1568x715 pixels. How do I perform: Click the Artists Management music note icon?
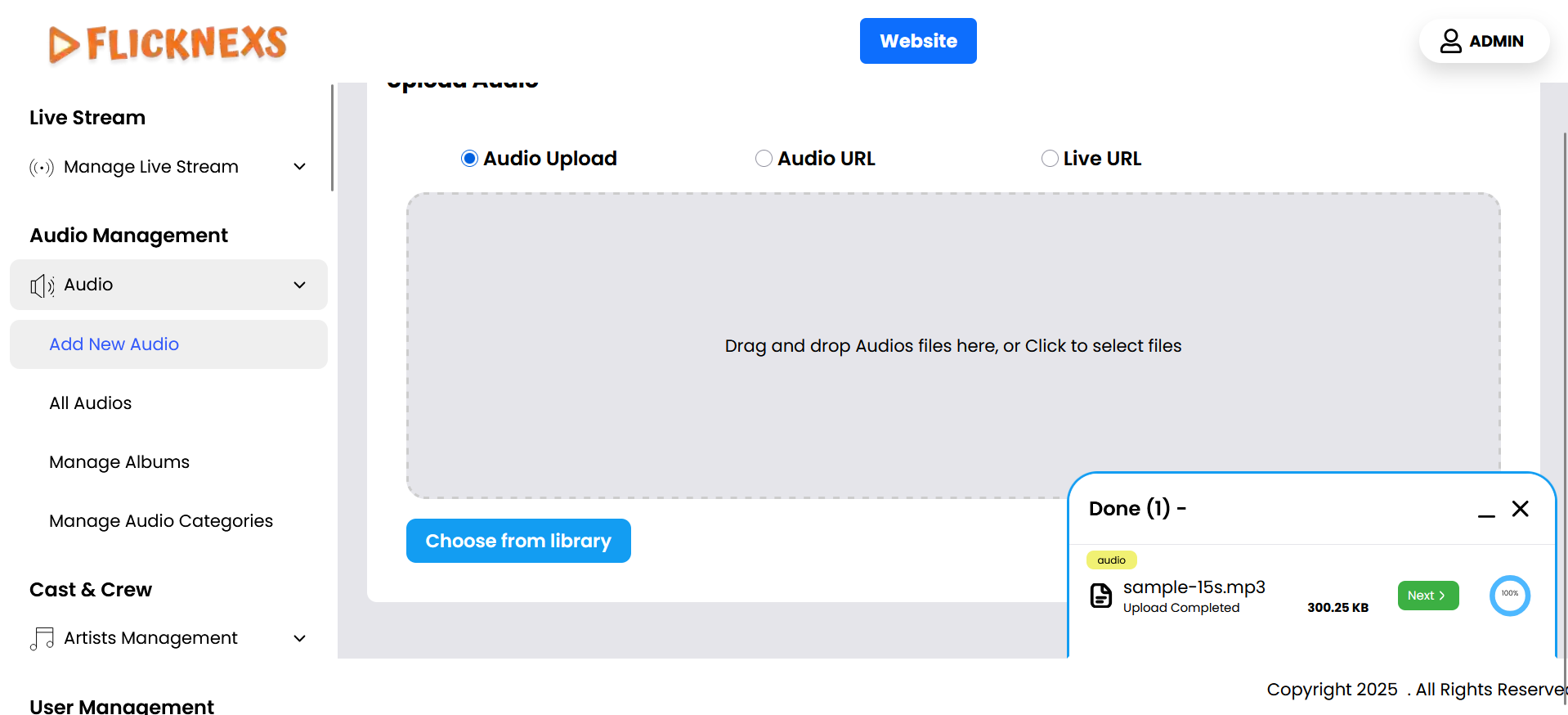[42, 639]
